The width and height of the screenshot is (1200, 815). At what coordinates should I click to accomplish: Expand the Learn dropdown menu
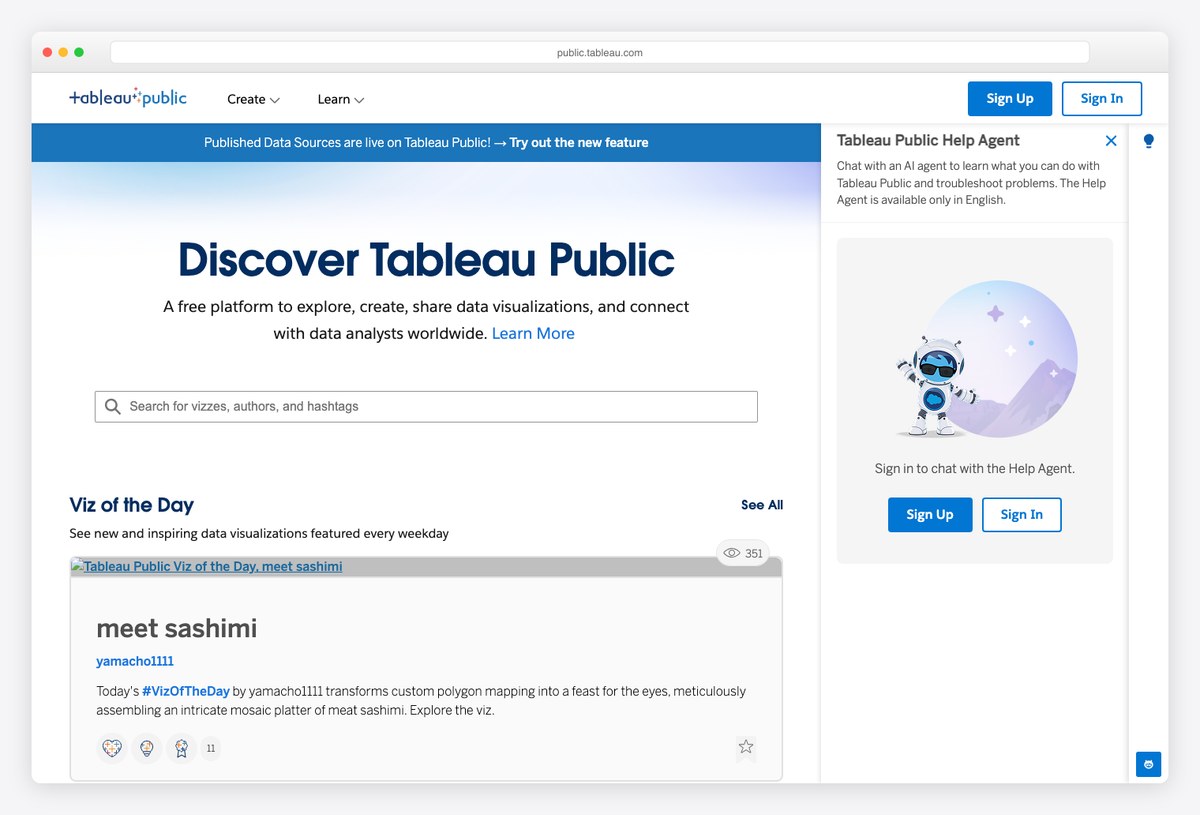(341, 99)
